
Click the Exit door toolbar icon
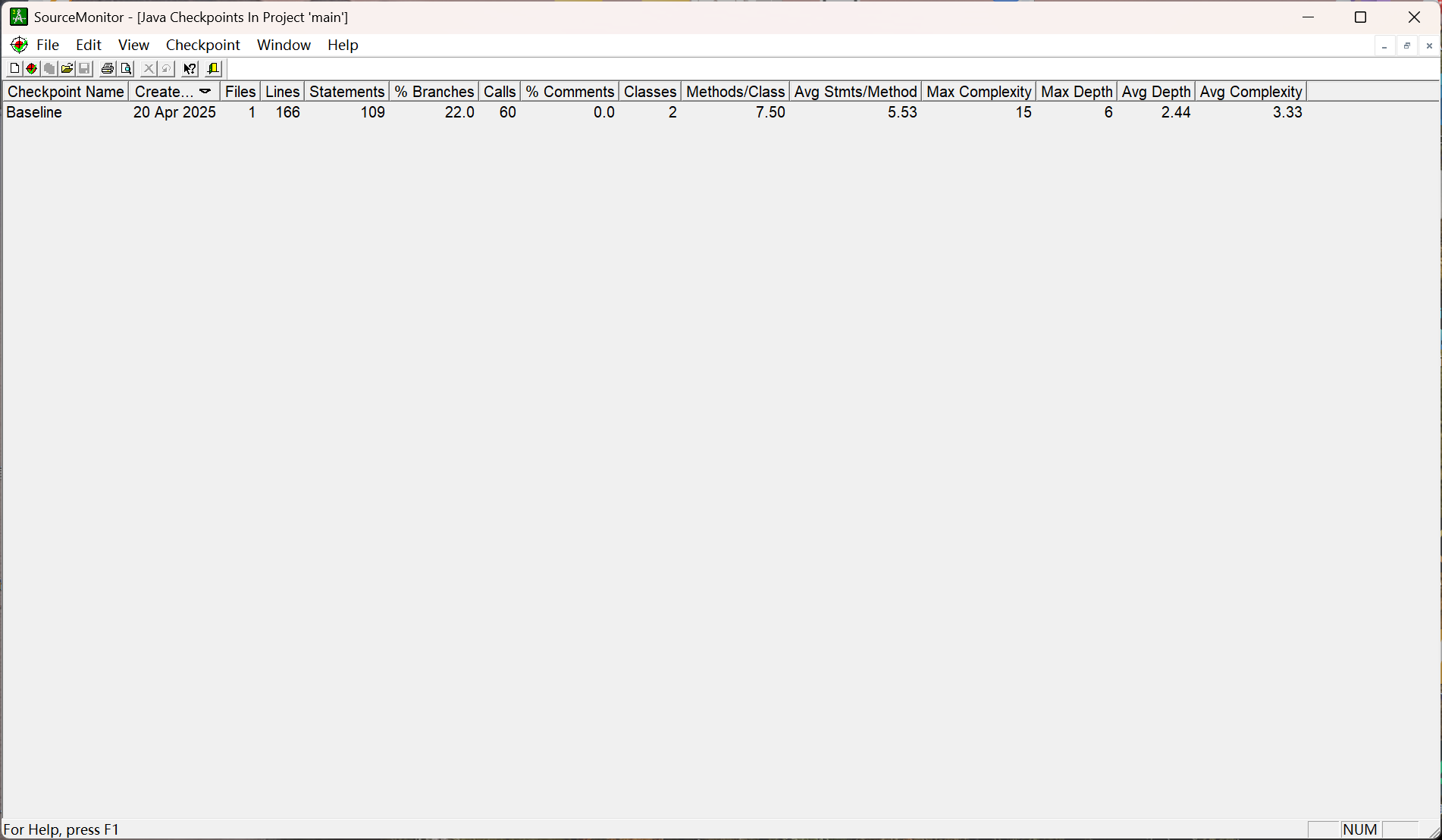pyautogui.click(x=213, y=69)
